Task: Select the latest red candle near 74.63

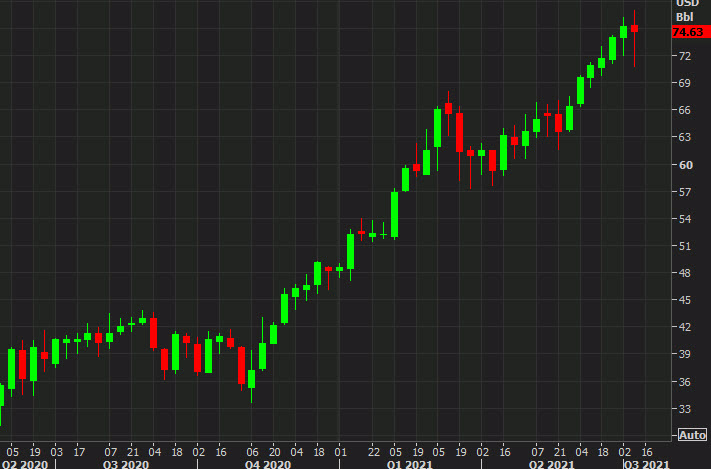Action: (634, 29)
